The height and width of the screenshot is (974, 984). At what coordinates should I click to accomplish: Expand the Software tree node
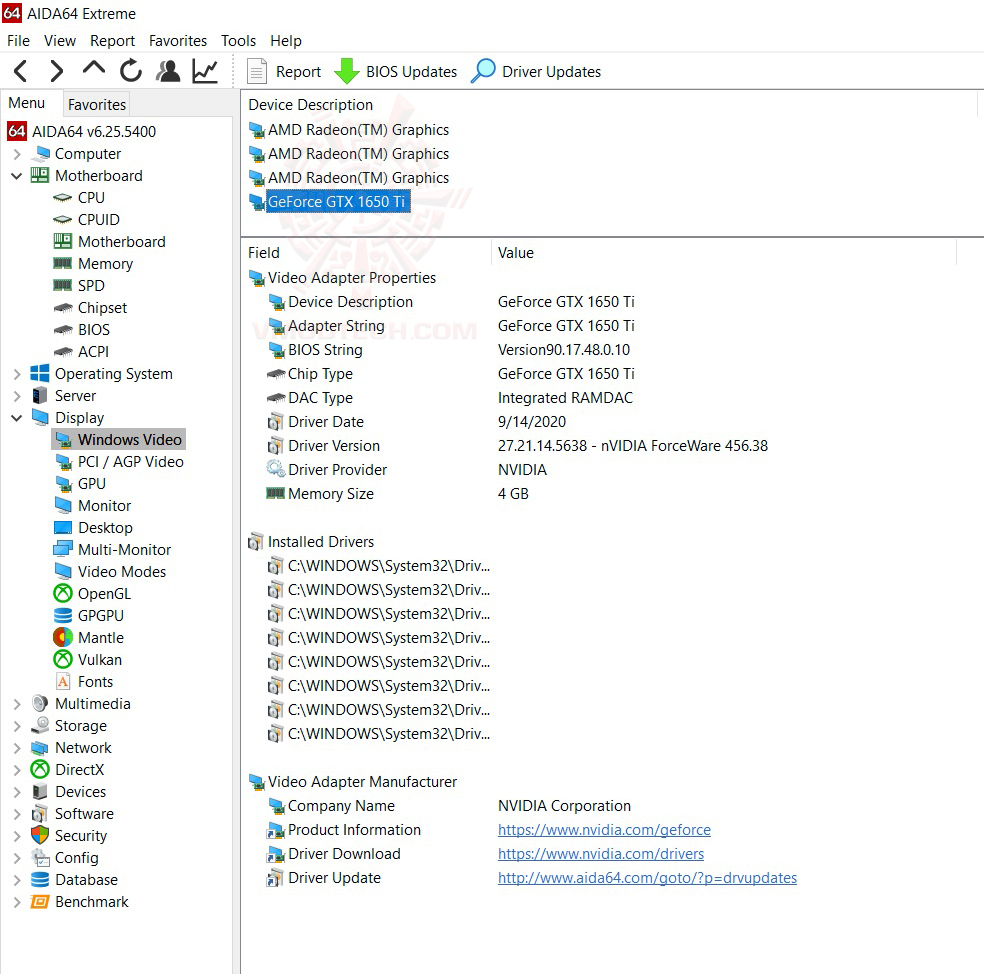[x=17, y=814]
